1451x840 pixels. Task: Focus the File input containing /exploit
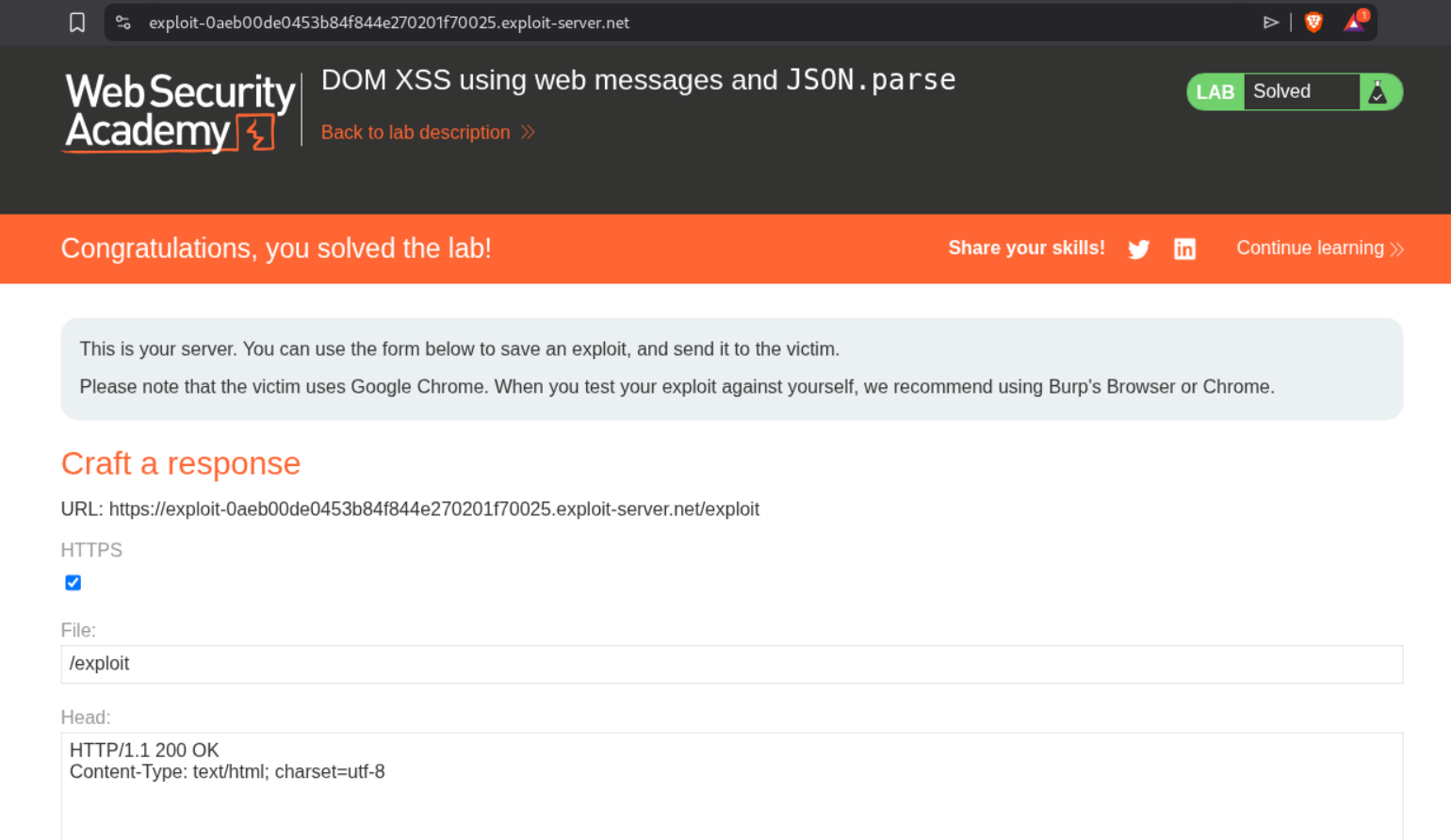click(731, 664)
